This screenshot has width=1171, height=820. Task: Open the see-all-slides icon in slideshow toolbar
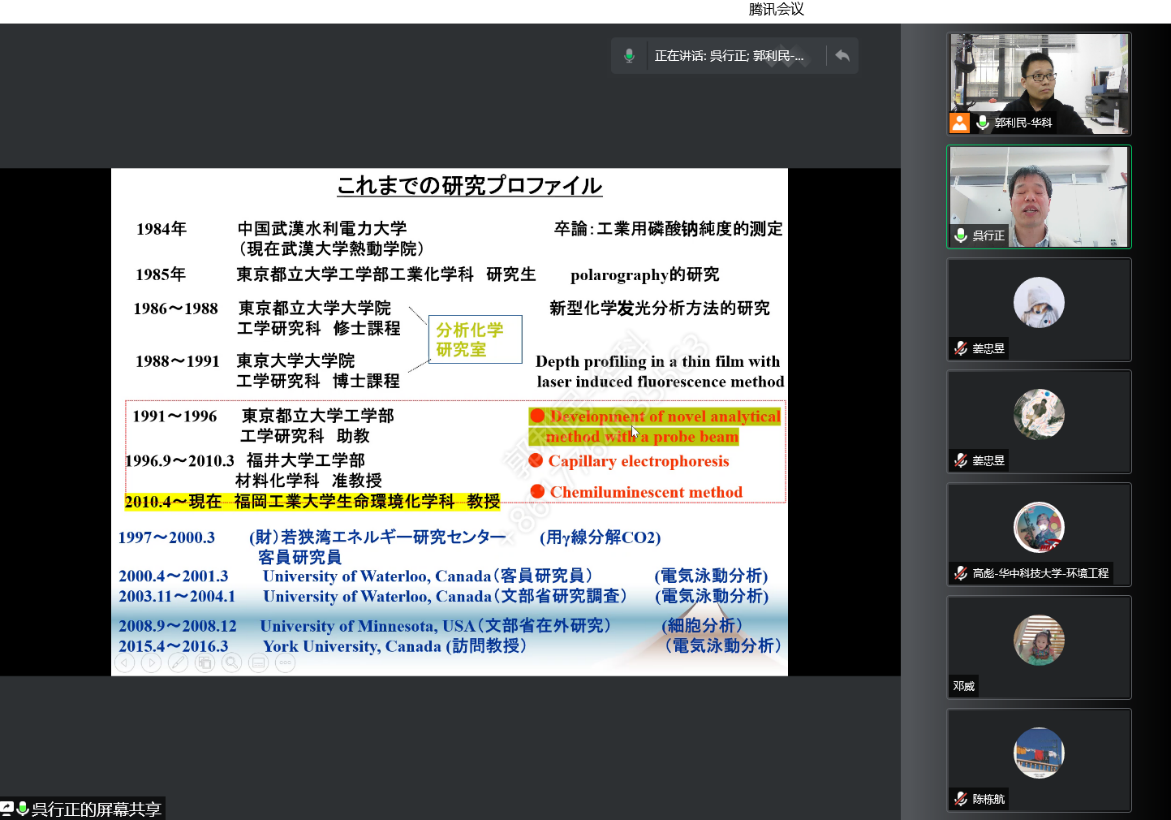click(205, 662)
